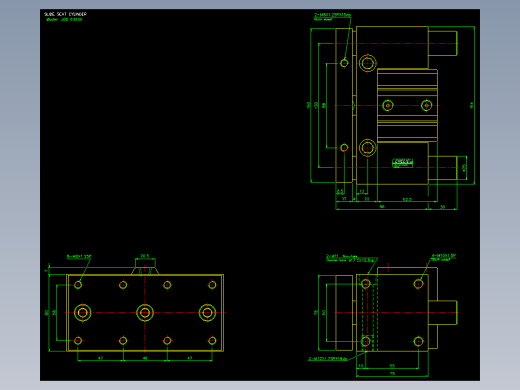Select the green Model line under the title
The width and height of the screenshot is (520, 390).
[64, 19]
